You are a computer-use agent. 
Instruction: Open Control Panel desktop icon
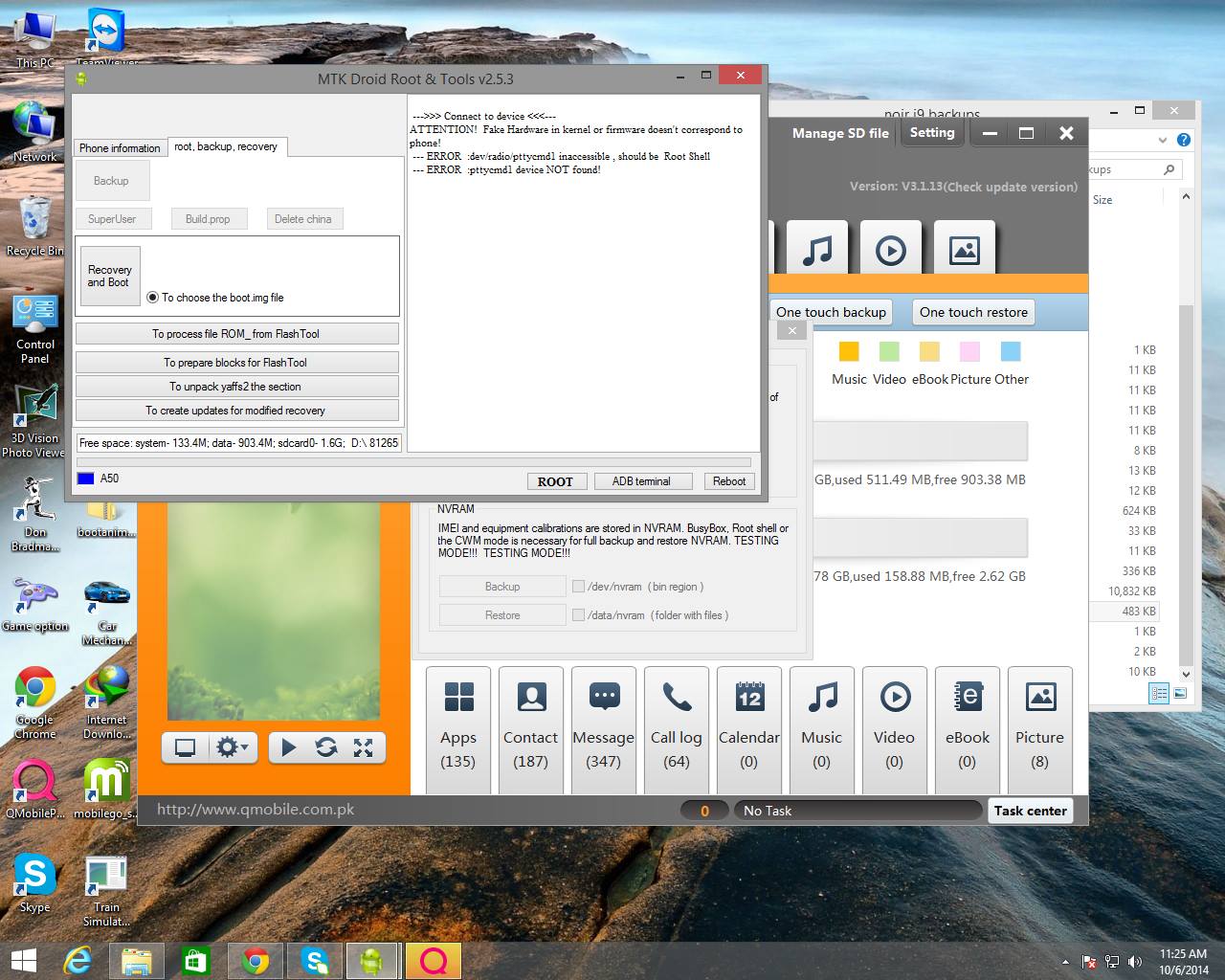click(34, 329)
